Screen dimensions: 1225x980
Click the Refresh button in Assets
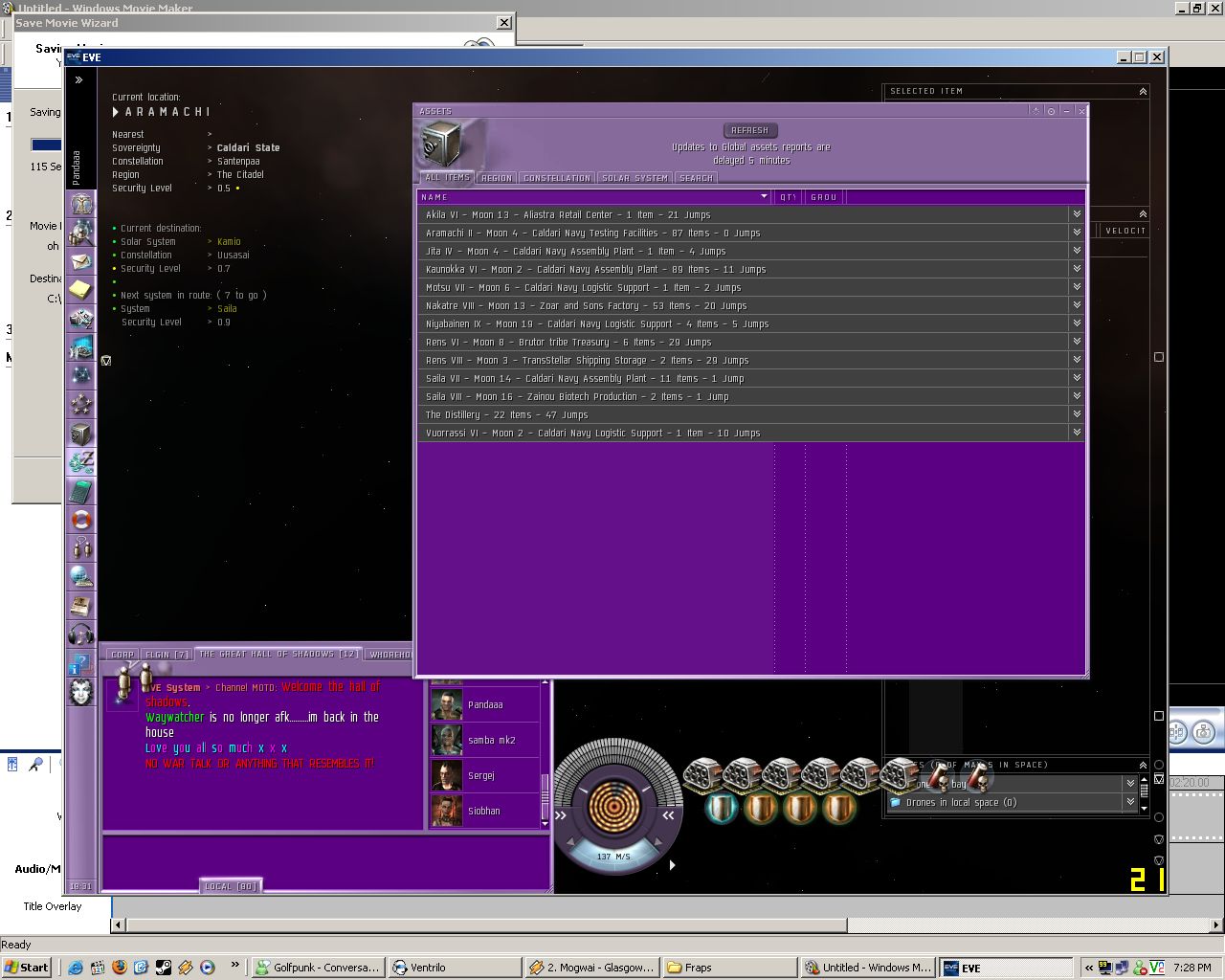749,130
